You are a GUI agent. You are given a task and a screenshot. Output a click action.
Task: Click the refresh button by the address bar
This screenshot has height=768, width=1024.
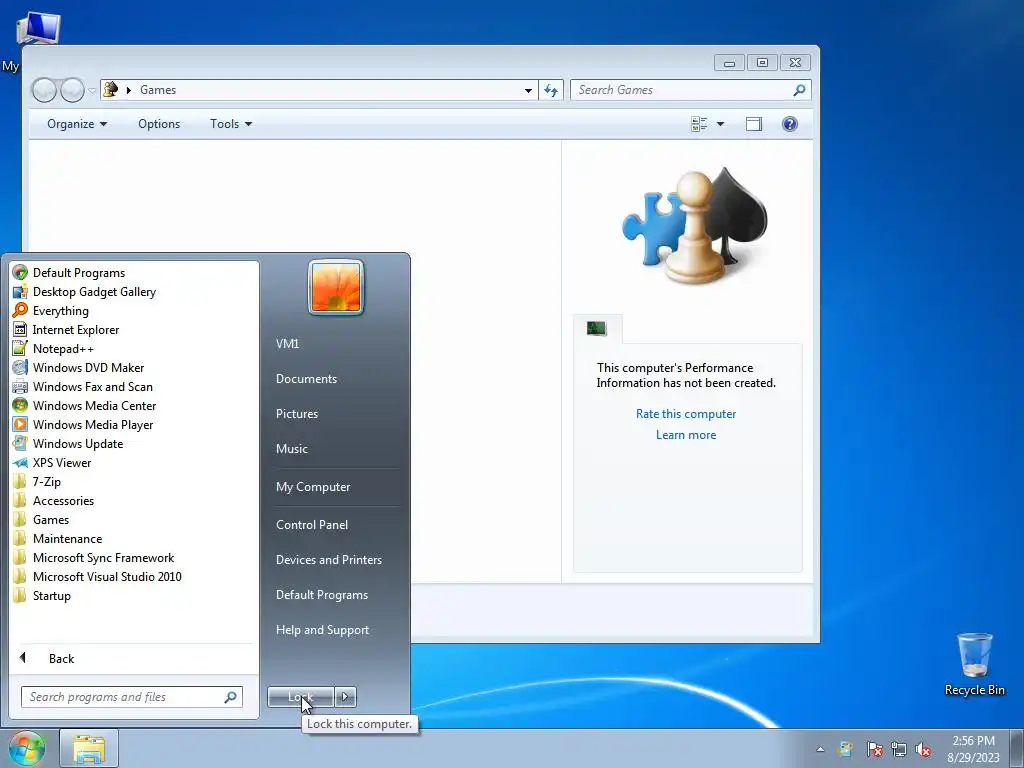[x=551, y=90]
